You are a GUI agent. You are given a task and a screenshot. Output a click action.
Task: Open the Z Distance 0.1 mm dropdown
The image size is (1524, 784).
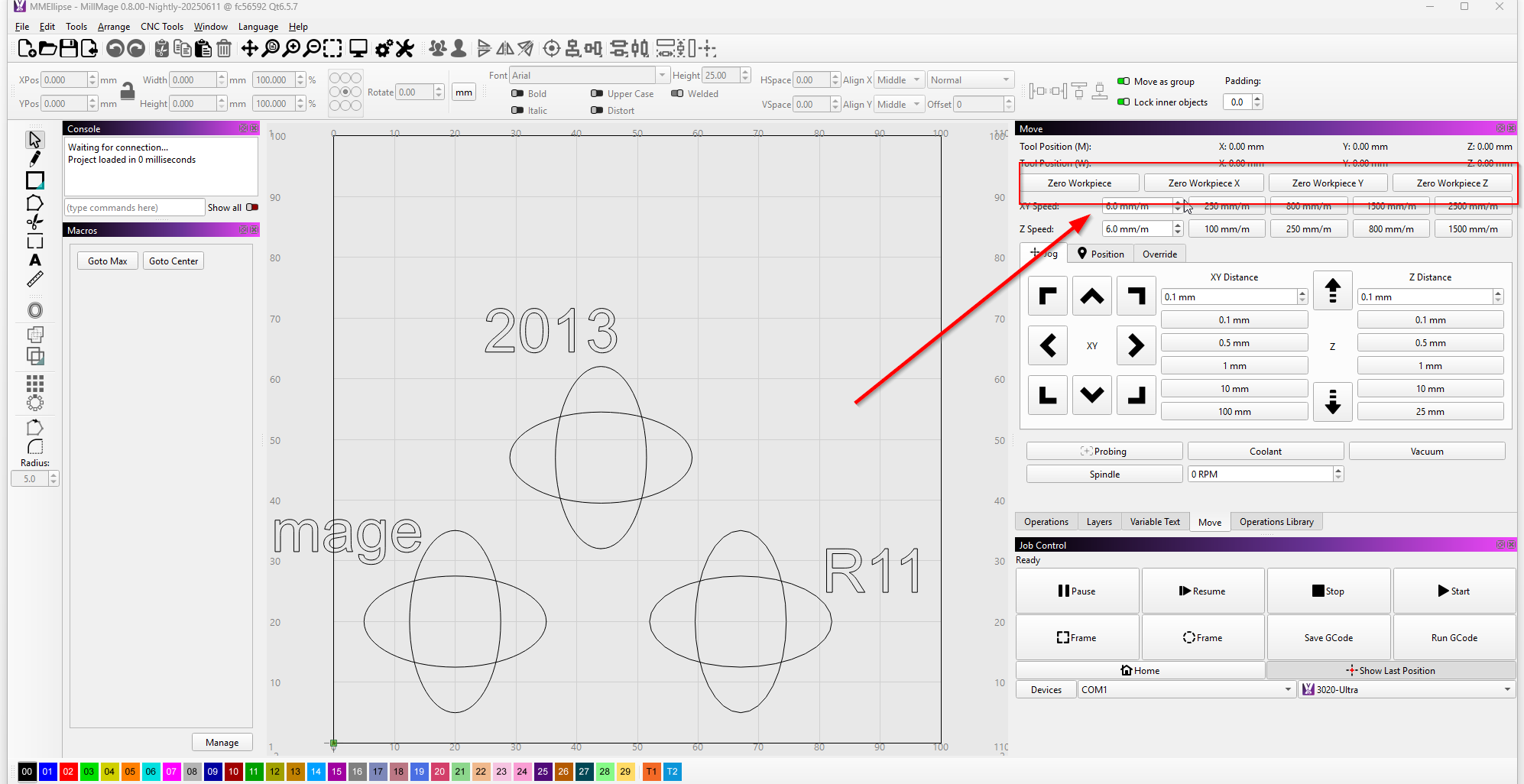(x=1430, y=296)
